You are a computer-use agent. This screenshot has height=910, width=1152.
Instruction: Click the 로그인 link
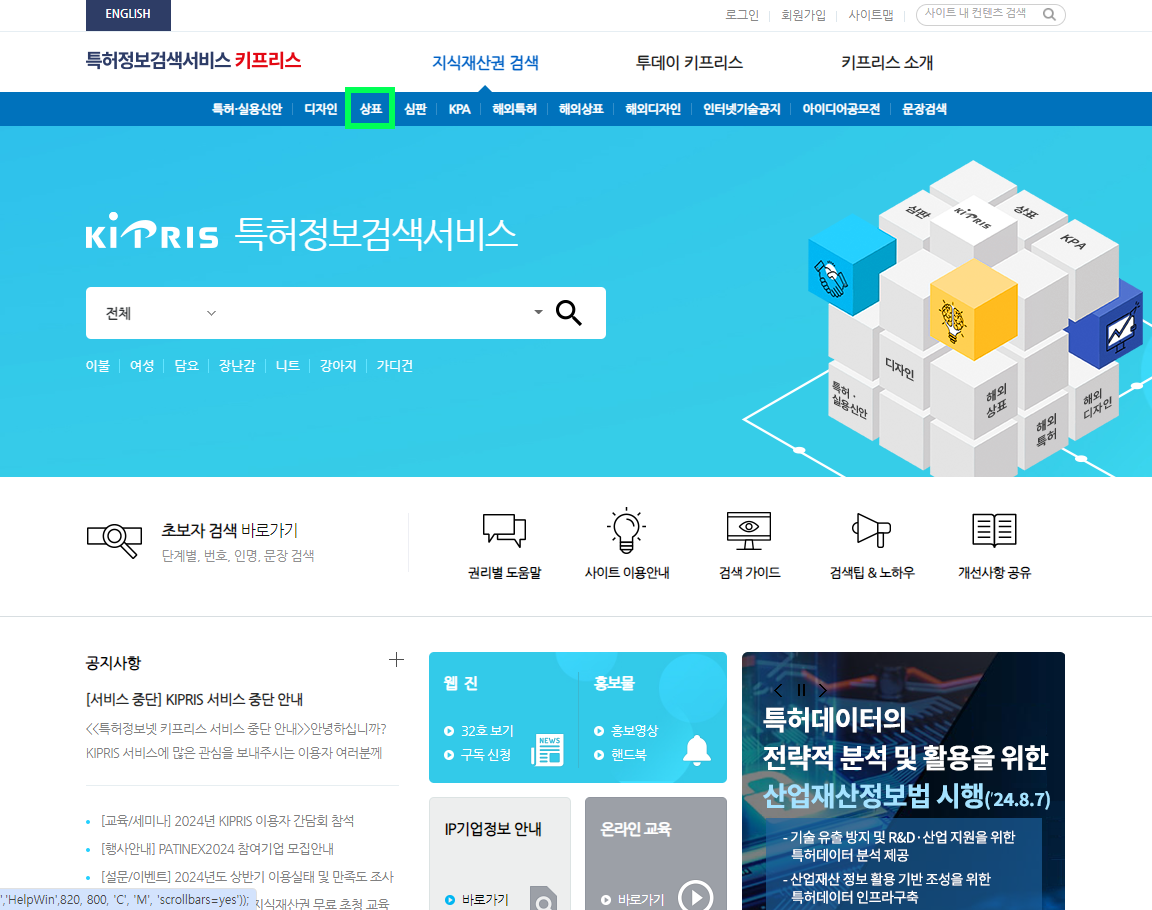click(741, 15)
